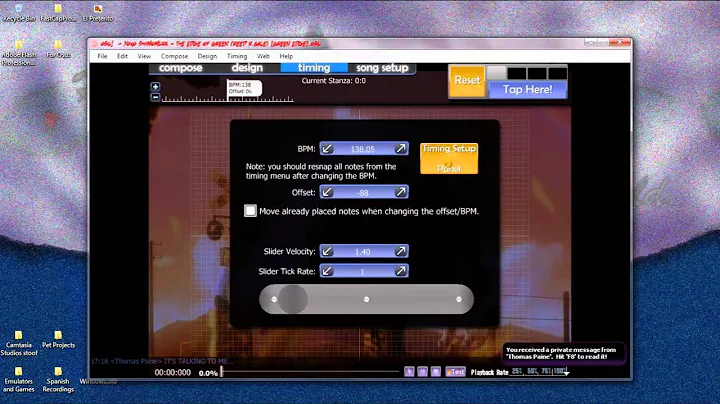The width and height of the screenshot is (720, 404).
Task: Enable Move already placed notes checkbox
Action: [250, 211]
